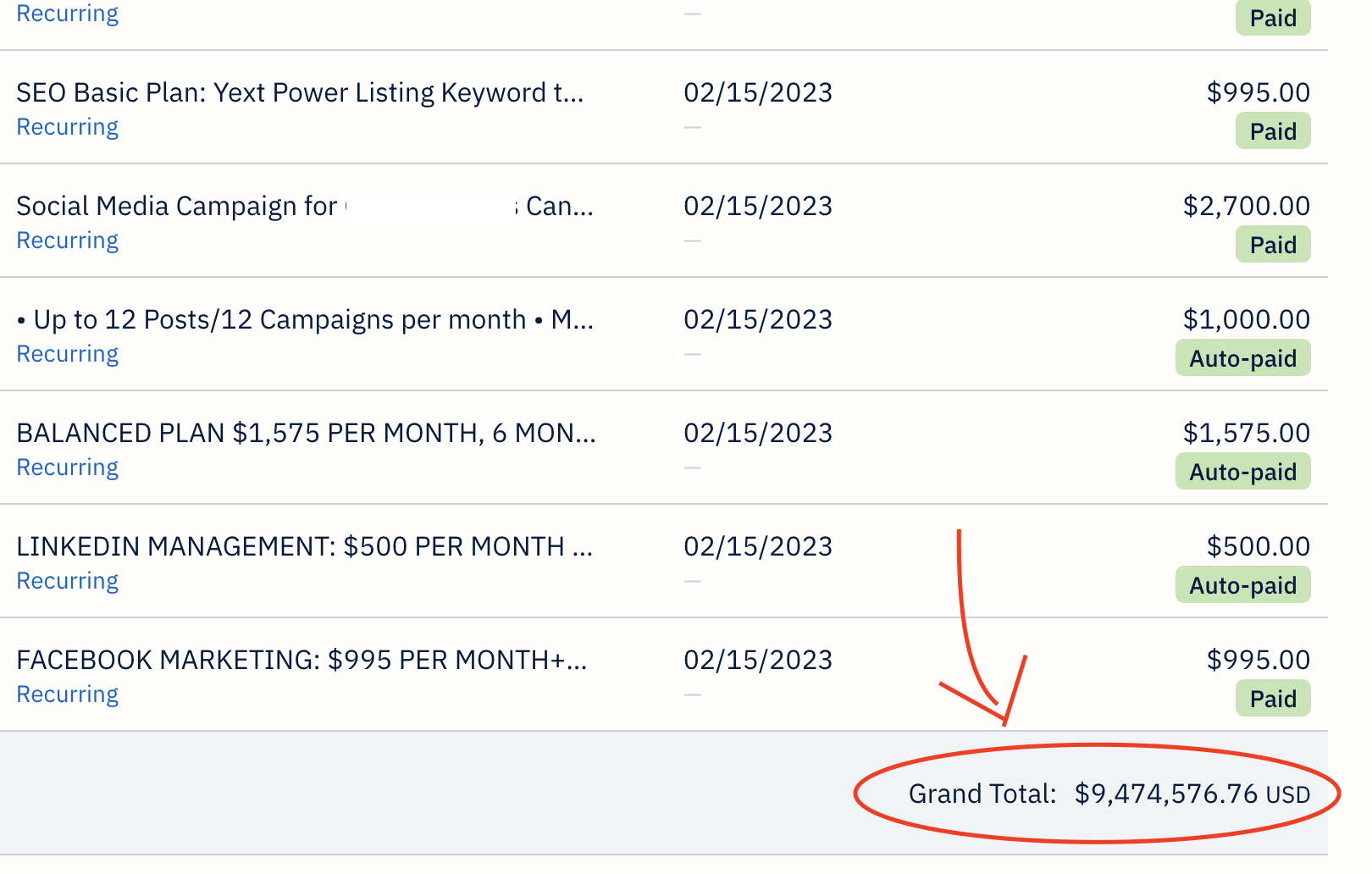The height and width of the screenshot is (874, 1372).
Task: Select the $2,700.00 amount
Action: [x=1246, y=206]
